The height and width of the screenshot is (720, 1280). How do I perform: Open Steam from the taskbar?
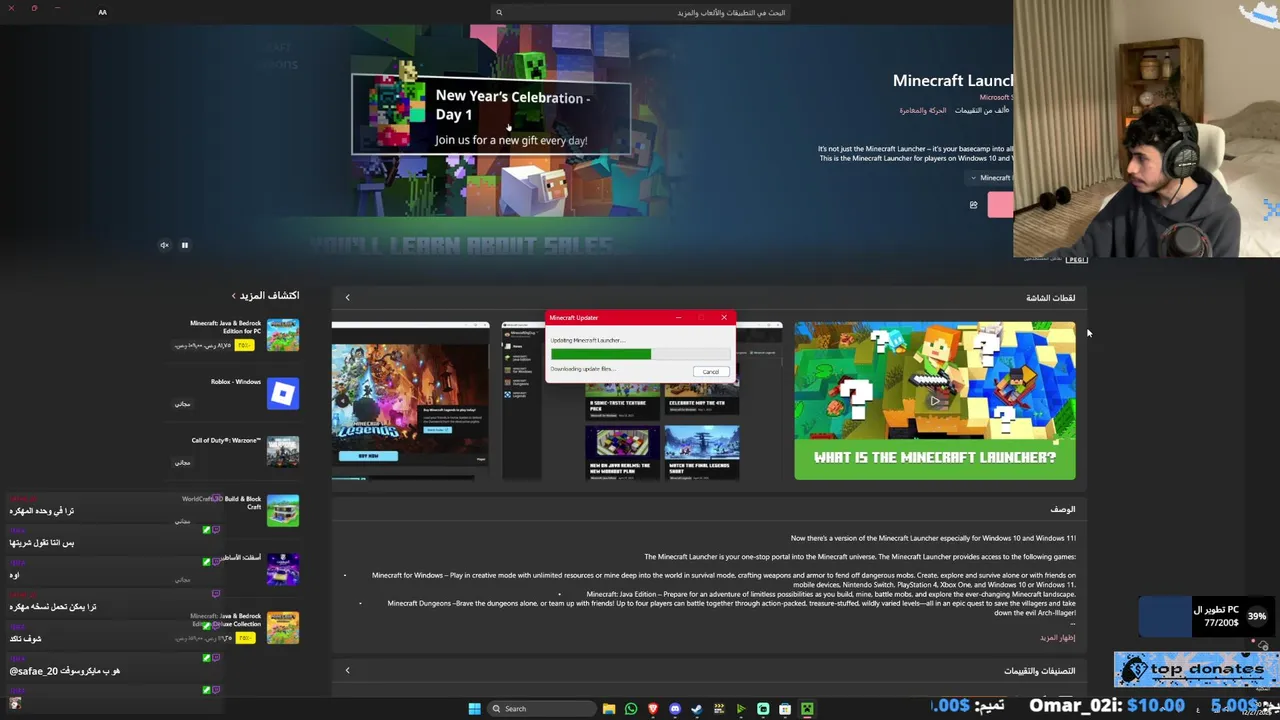click(x=697, y=709)
